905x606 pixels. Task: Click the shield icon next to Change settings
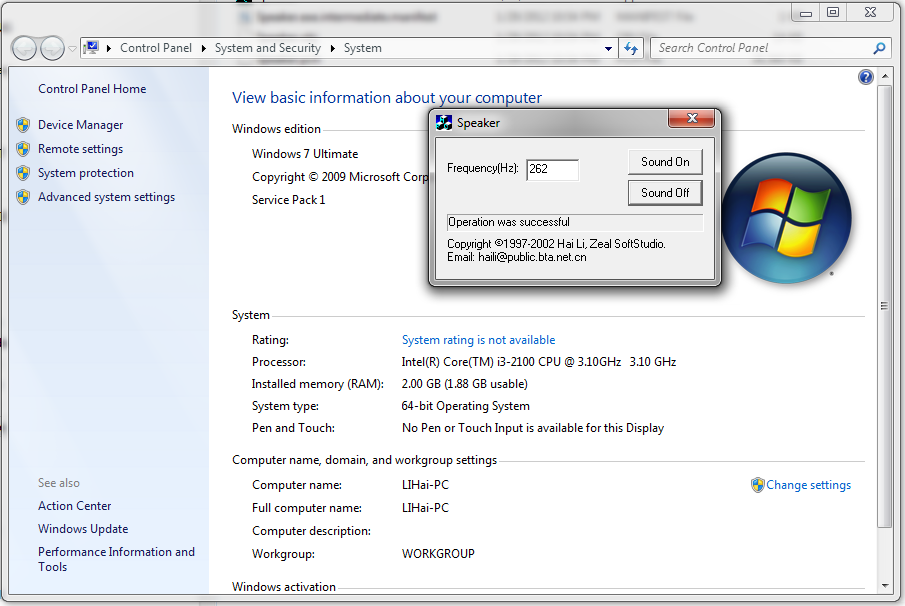[758, 485]
